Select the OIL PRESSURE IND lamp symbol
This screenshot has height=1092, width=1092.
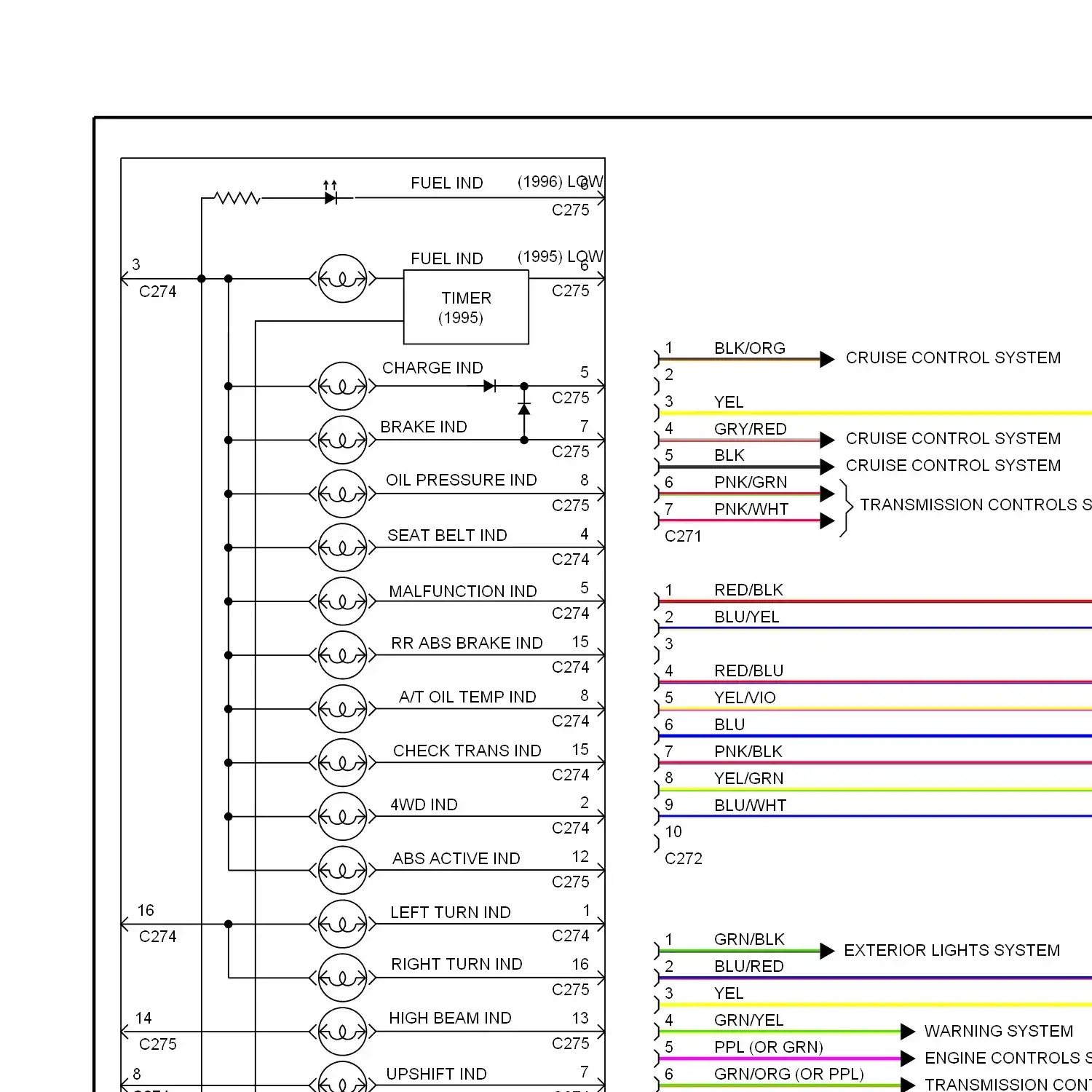click(342, 494)
